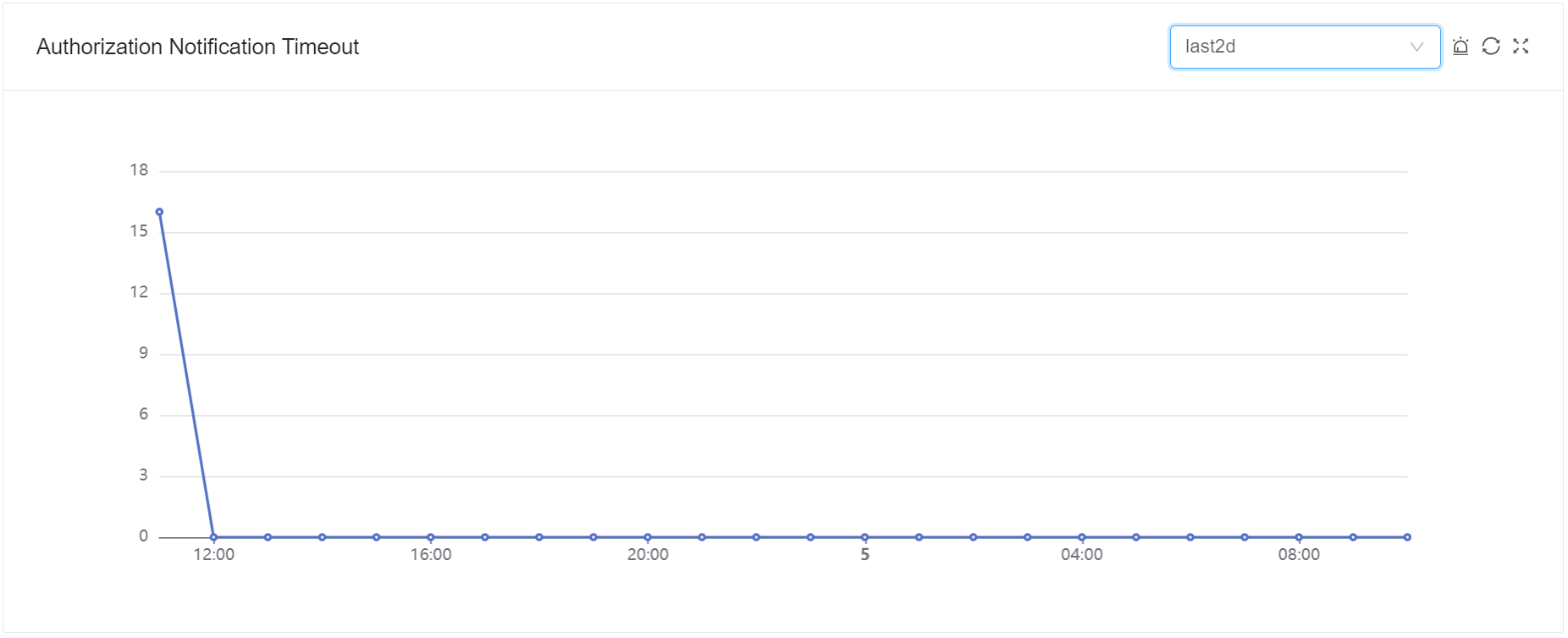Viewport: 1568px width, 638px height.
Task: Select the data point at 20:00
Action: click(x=648, y=537)
